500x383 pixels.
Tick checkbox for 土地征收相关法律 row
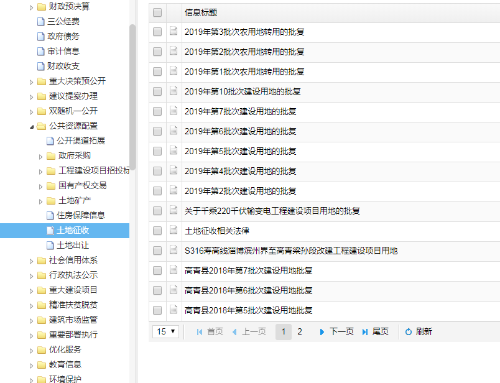157,231
